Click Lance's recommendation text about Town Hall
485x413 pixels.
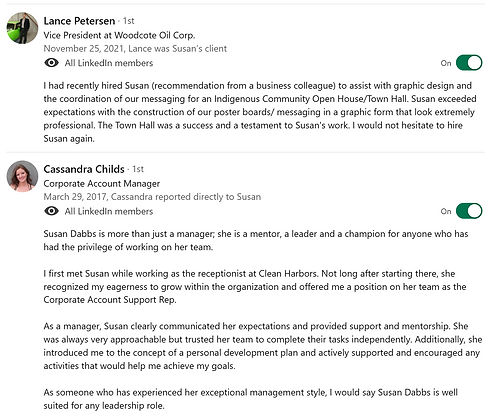coord(260,112)
